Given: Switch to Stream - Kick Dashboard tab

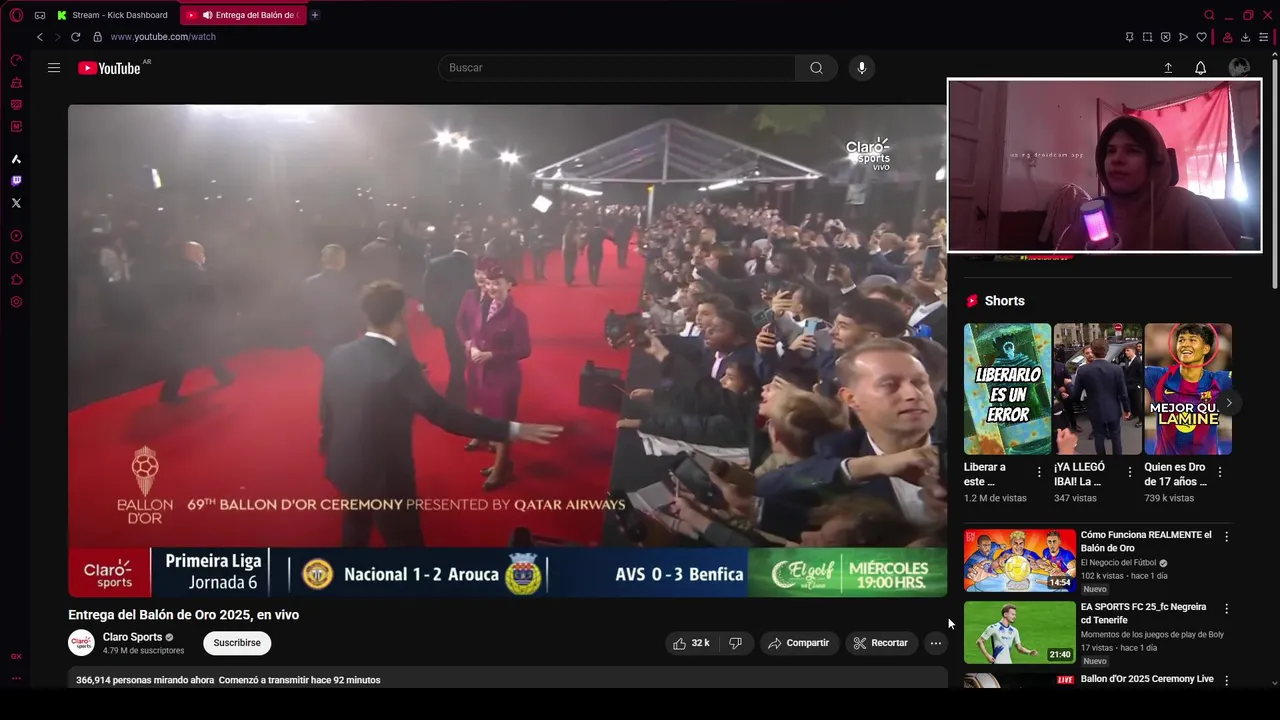Looking at the screenshot, I should [x=112, y=15].
